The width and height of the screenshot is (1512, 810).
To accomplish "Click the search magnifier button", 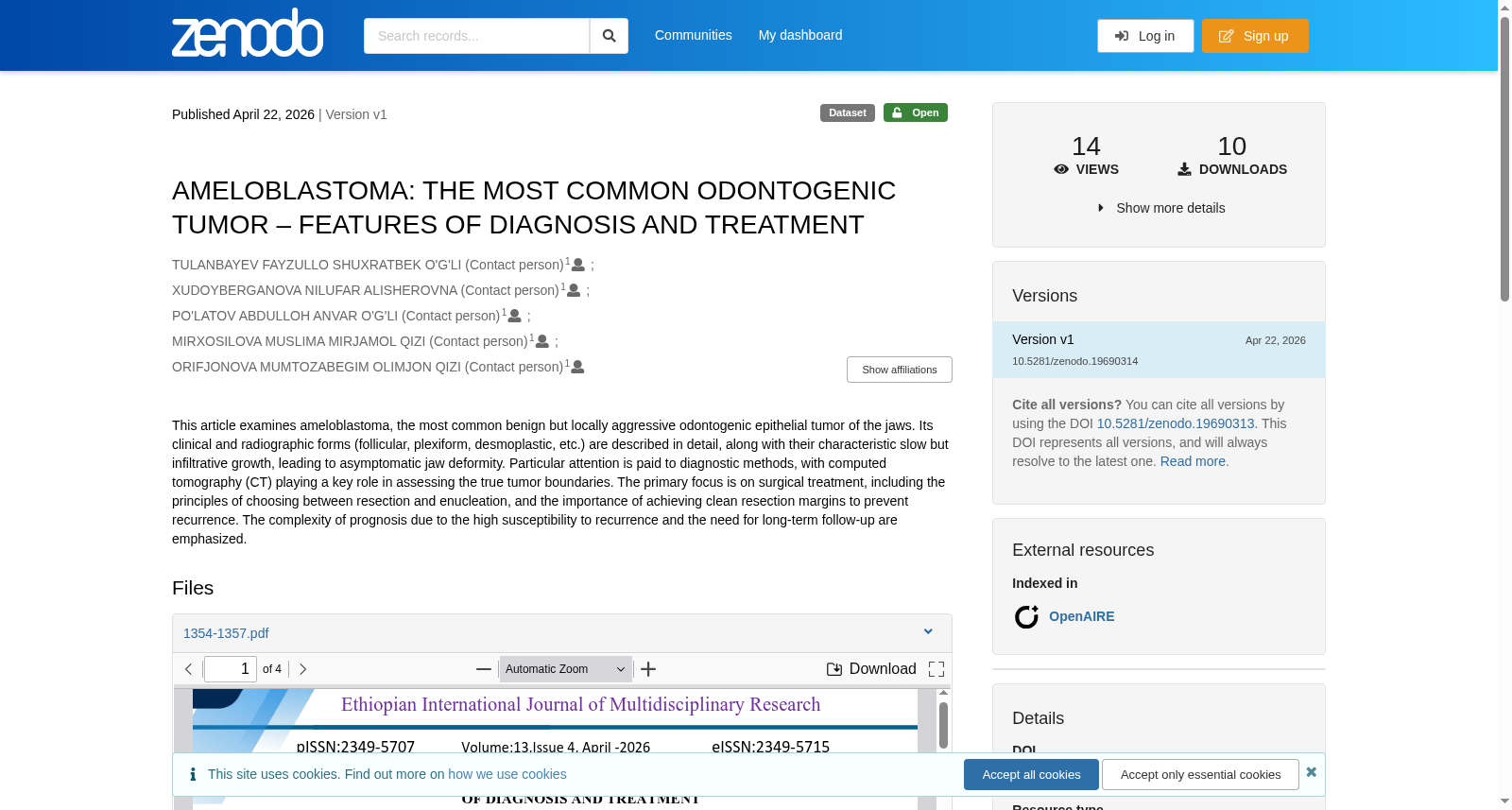I will click(609, 36).
